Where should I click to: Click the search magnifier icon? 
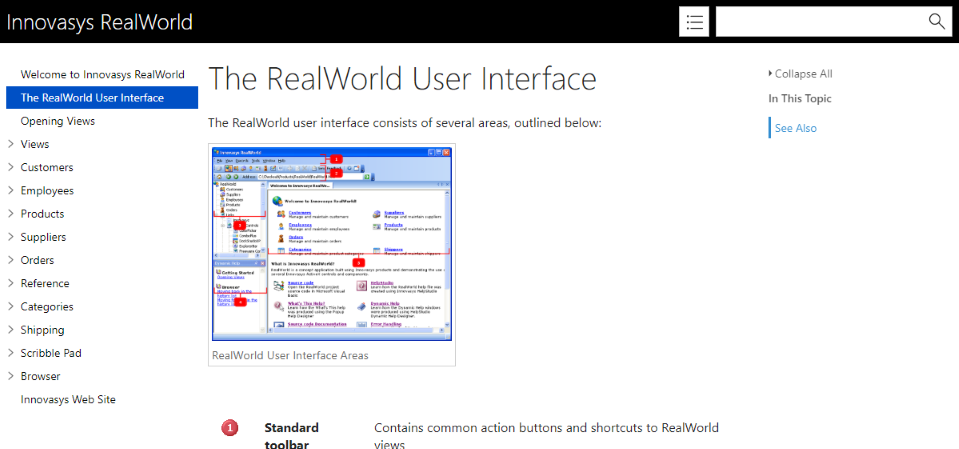point(936,21)
